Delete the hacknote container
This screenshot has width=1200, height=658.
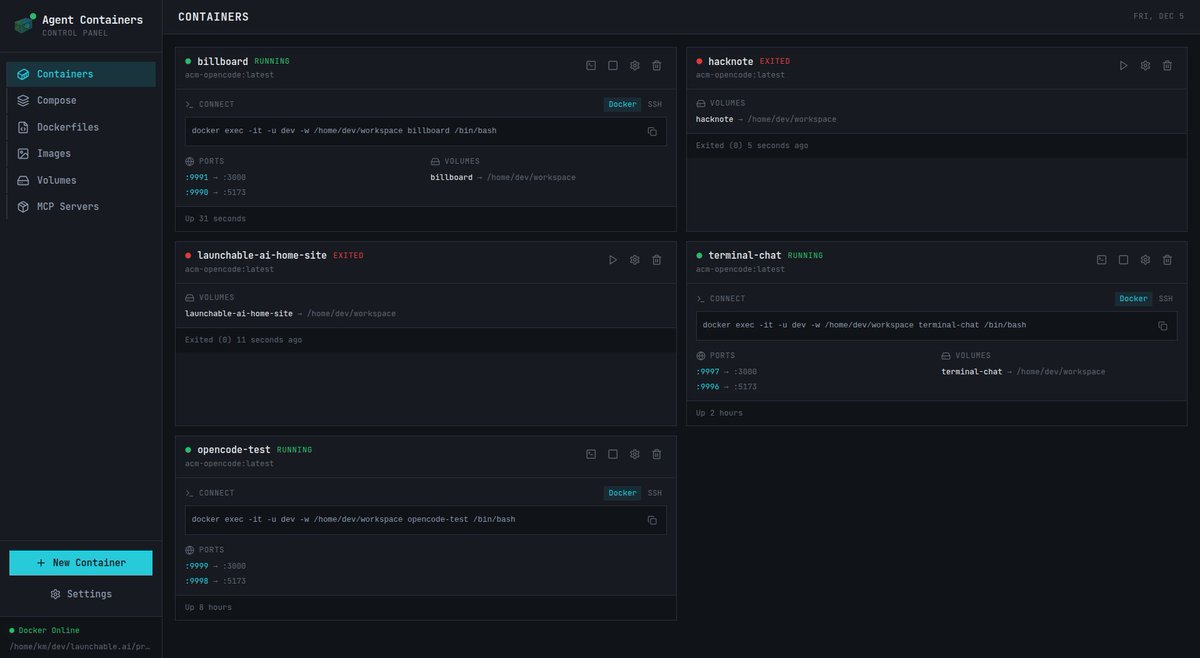(1167, 66)
